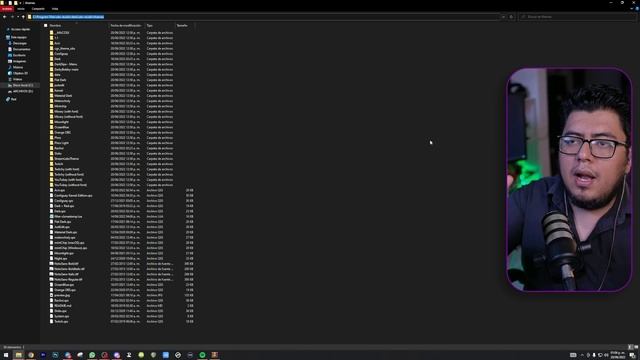Go up one folder level
The image size is (640, 360).
click(x=23, y=17)
